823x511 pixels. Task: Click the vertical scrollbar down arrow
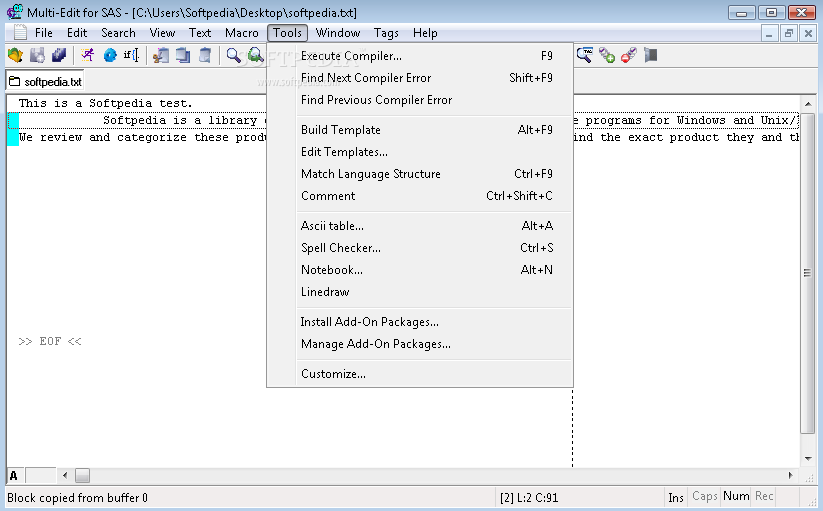pyautogui.click(x=808, y=459)
